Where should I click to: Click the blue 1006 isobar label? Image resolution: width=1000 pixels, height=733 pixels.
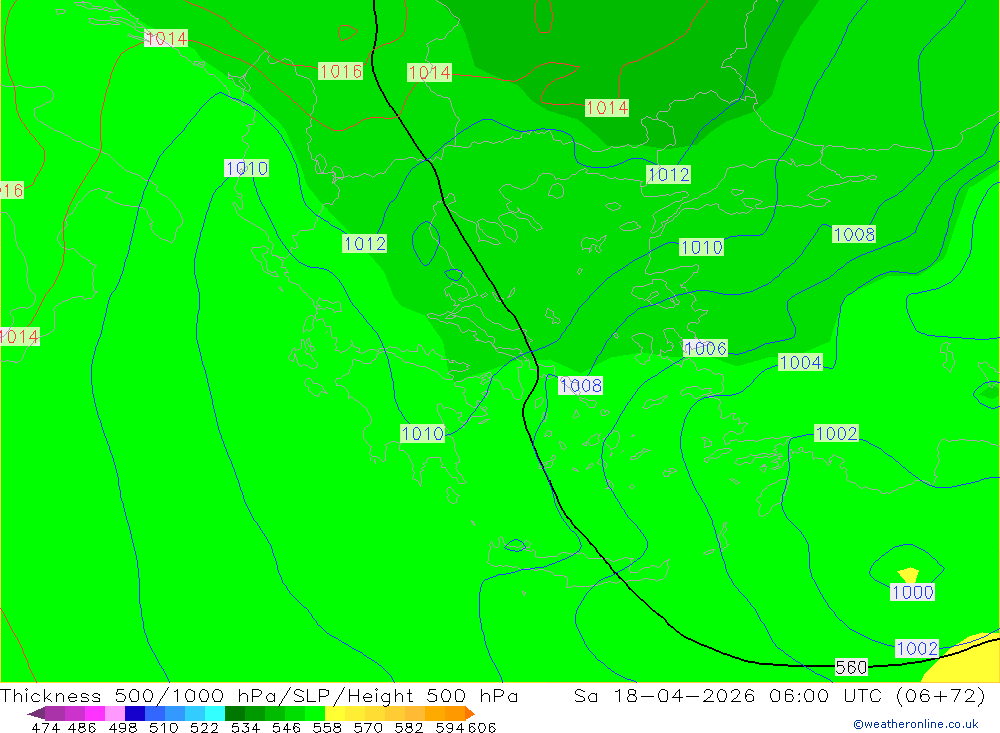click(x=705, y=348)
